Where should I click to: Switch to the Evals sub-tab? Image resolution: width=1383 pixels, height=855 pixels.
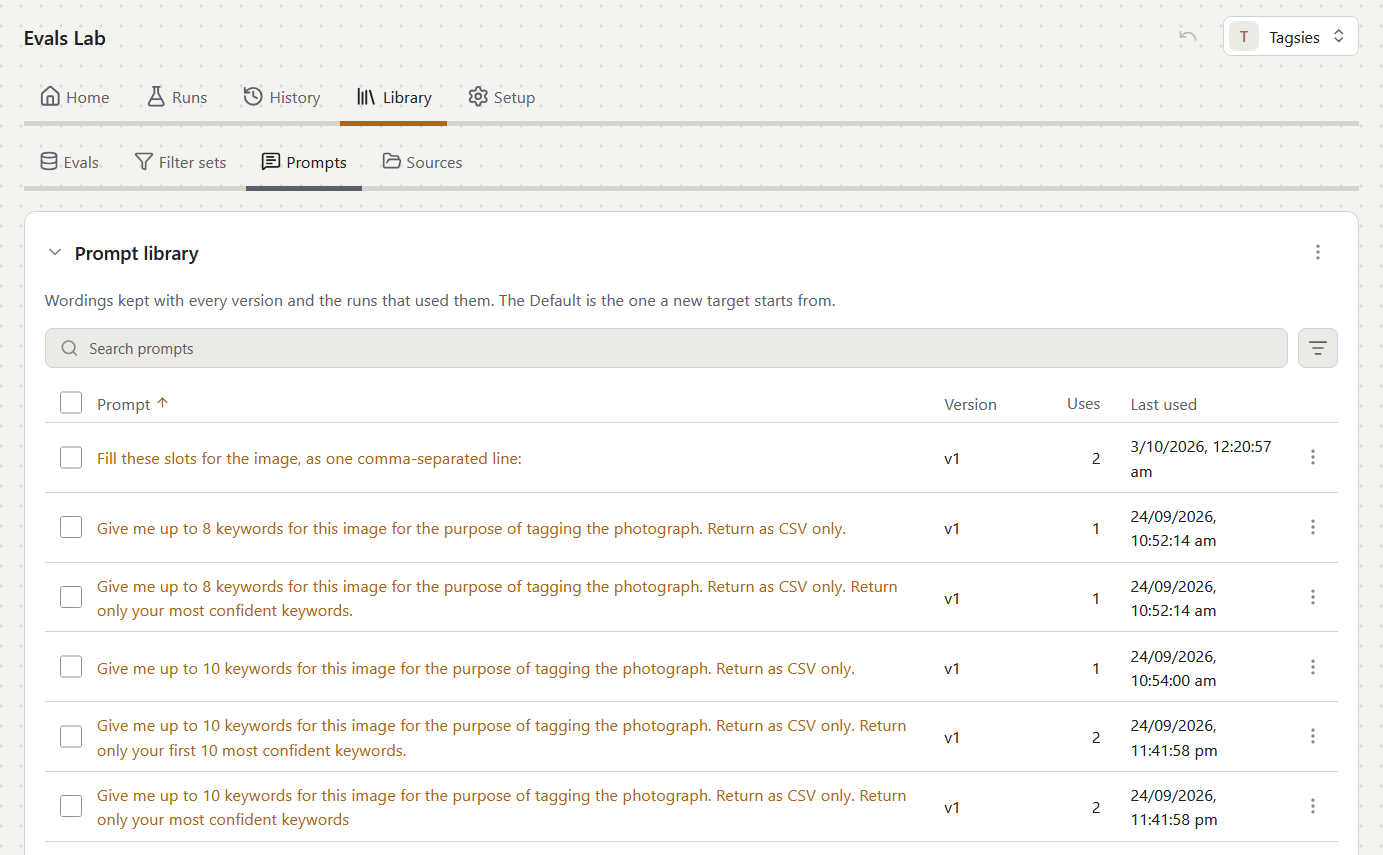[x=69, y=162]
